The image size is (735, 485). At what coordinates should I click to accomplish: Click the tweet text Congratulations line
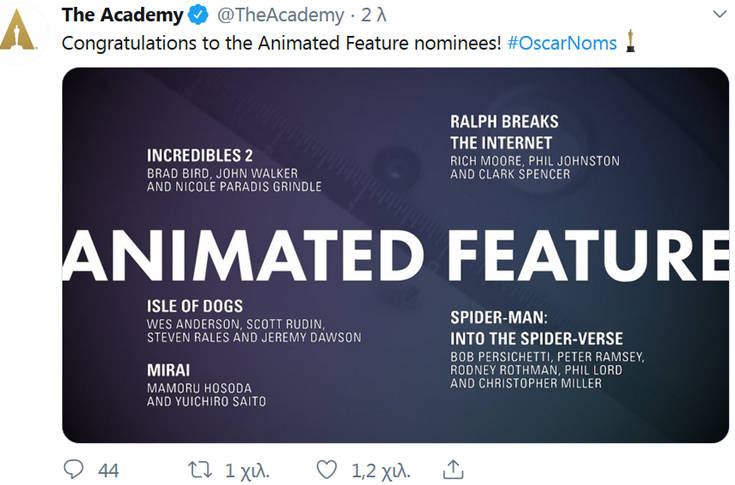click(281, 43)
